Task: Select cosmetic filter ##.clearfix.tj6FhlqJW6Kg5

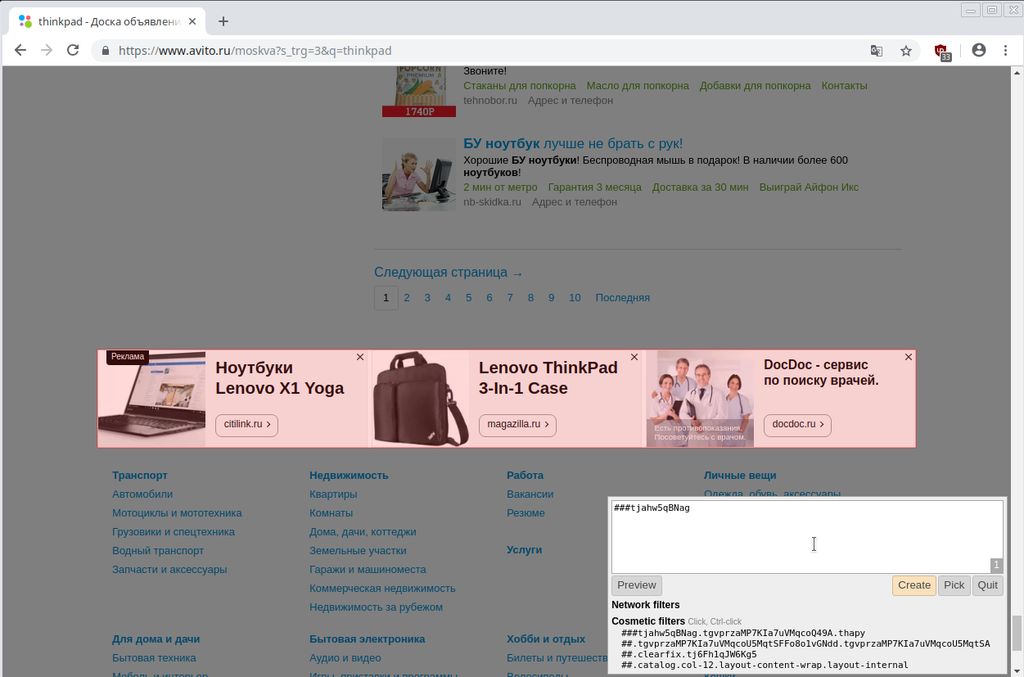Action: [689, 654]
